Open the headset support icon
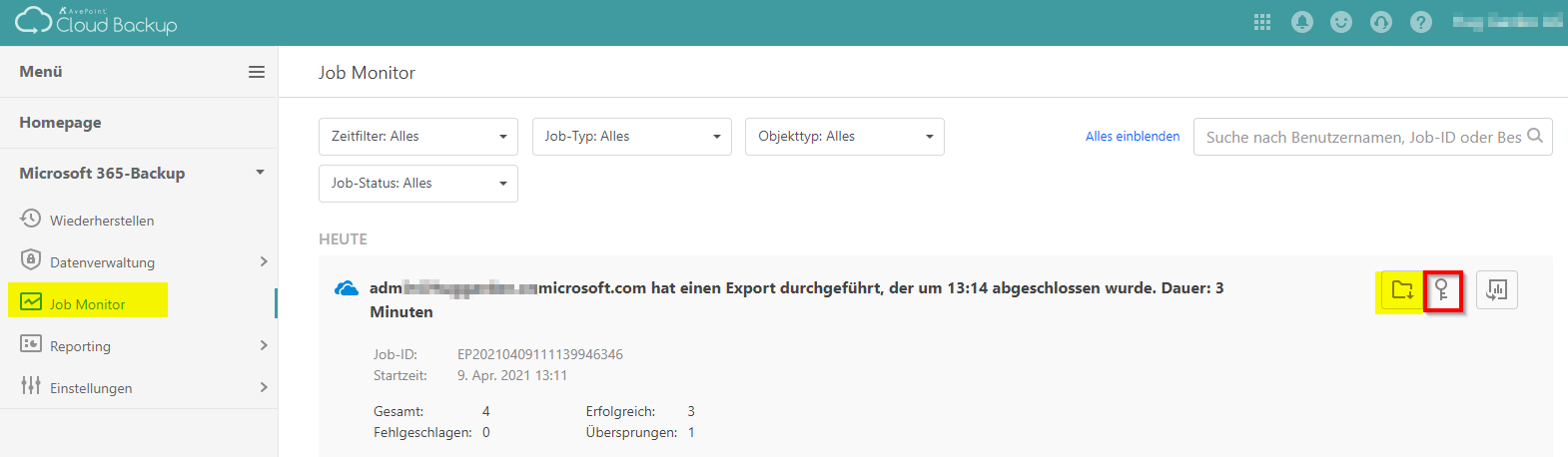The image size is (1568, 457). tap(1381, 23)
